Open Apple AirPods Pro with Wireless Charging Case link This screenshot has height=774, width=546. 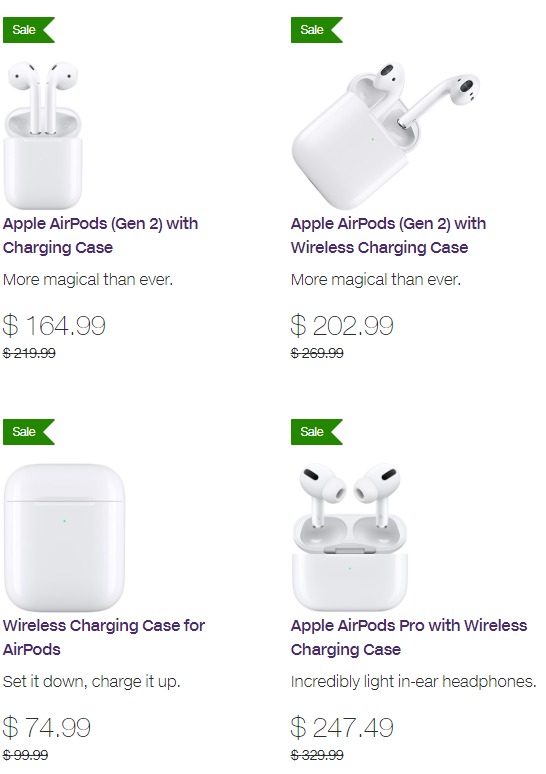pyautogui.click(x=409, y=637)
